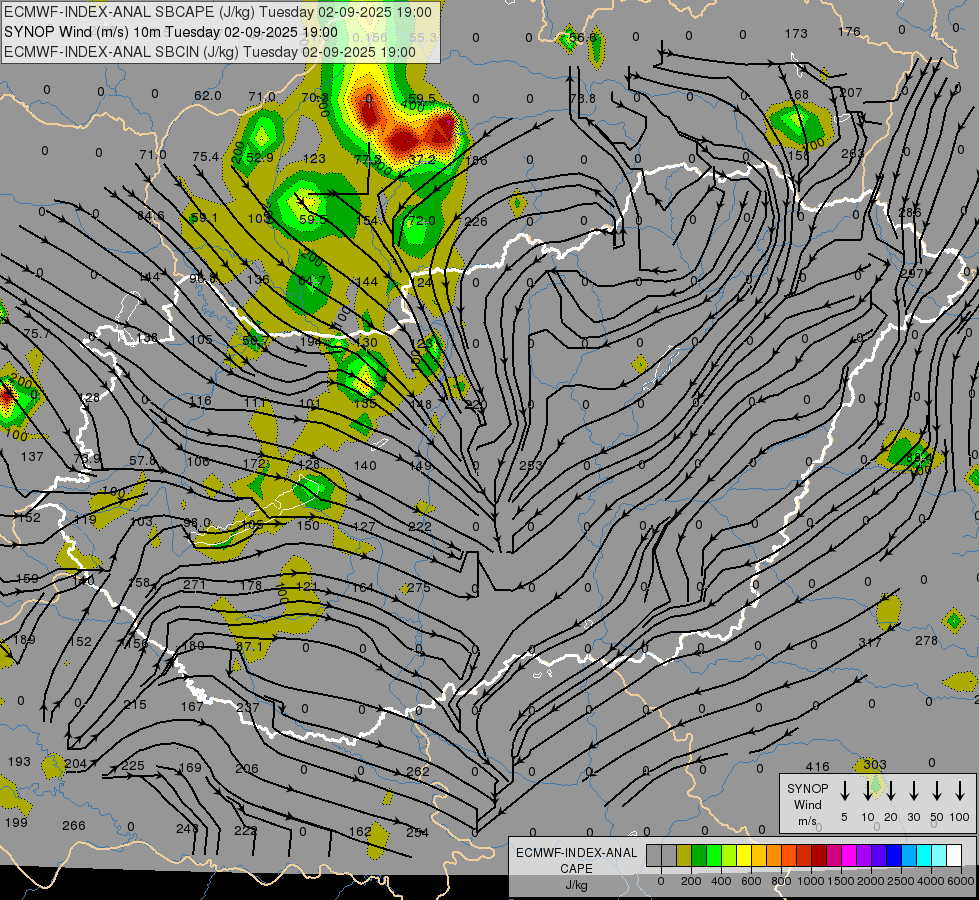
Task: Click the 'ECMWF-INDEX-ANAL CAPE J/kg' legend label
Action: [x=576, y=868]
